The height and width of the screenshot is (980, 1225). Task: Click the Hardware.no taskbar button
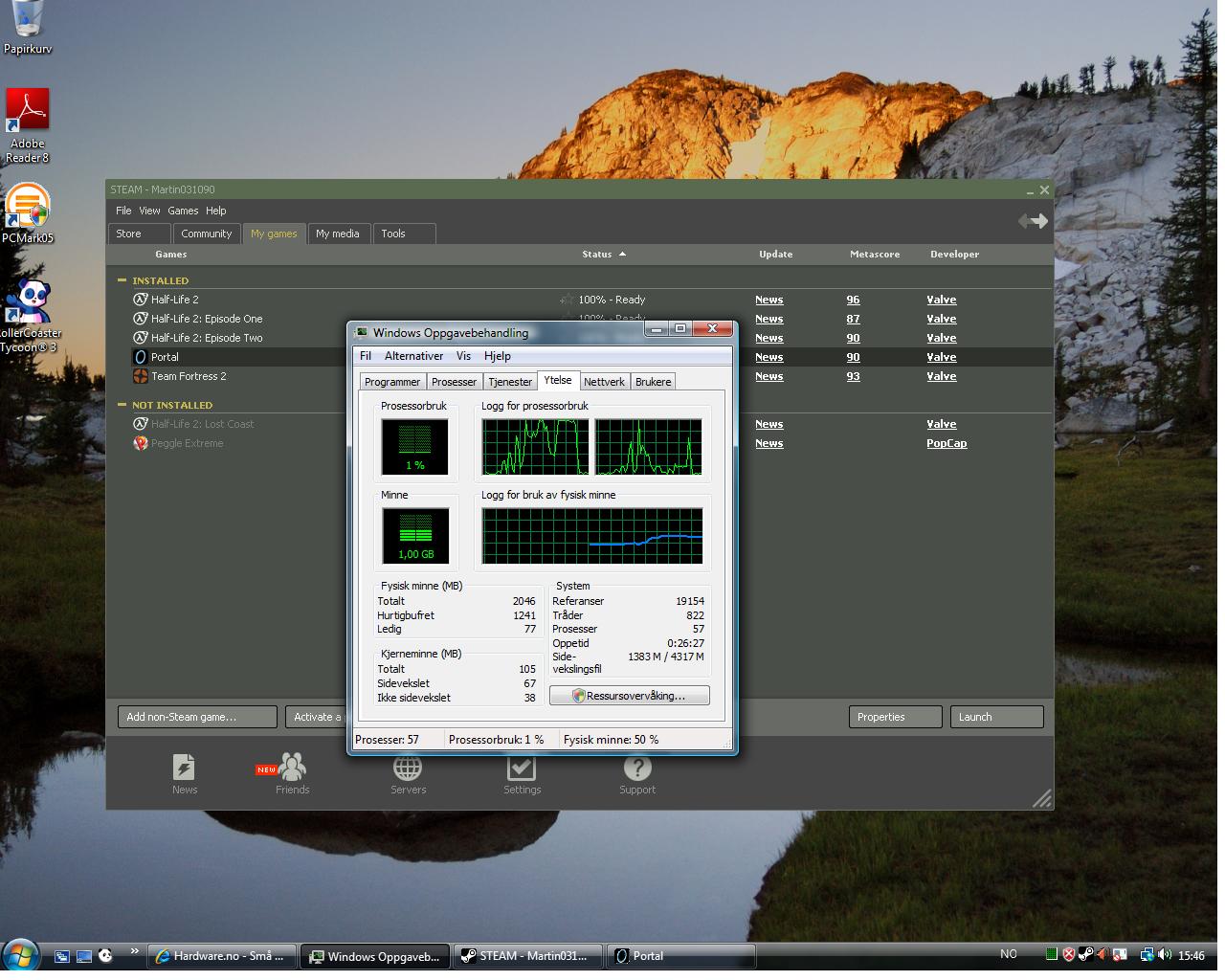pyautogui.click(x=222, y=955)
